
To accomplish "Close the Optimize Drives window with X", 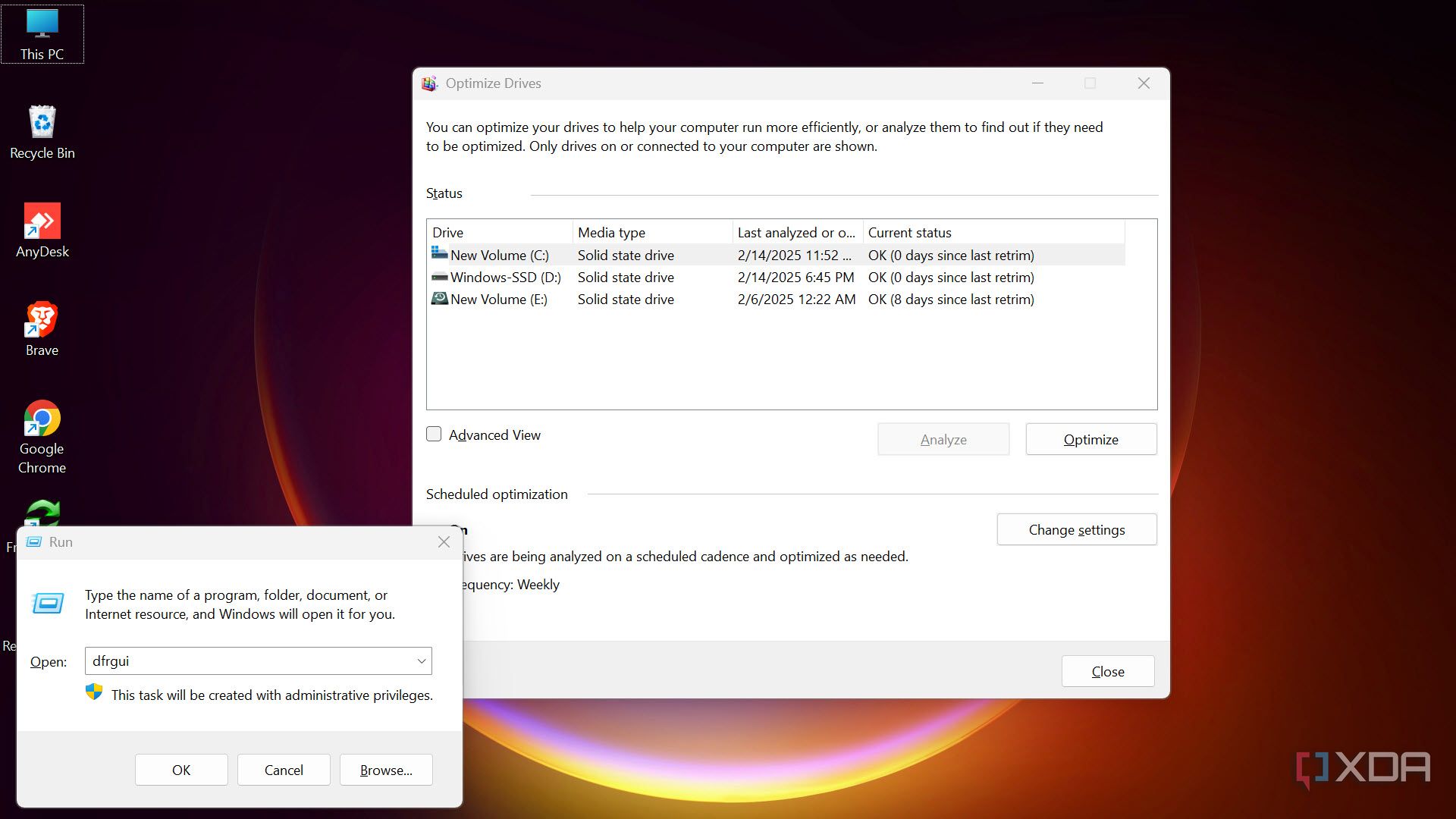I will pyautogui.click(x=1144, y=83).
